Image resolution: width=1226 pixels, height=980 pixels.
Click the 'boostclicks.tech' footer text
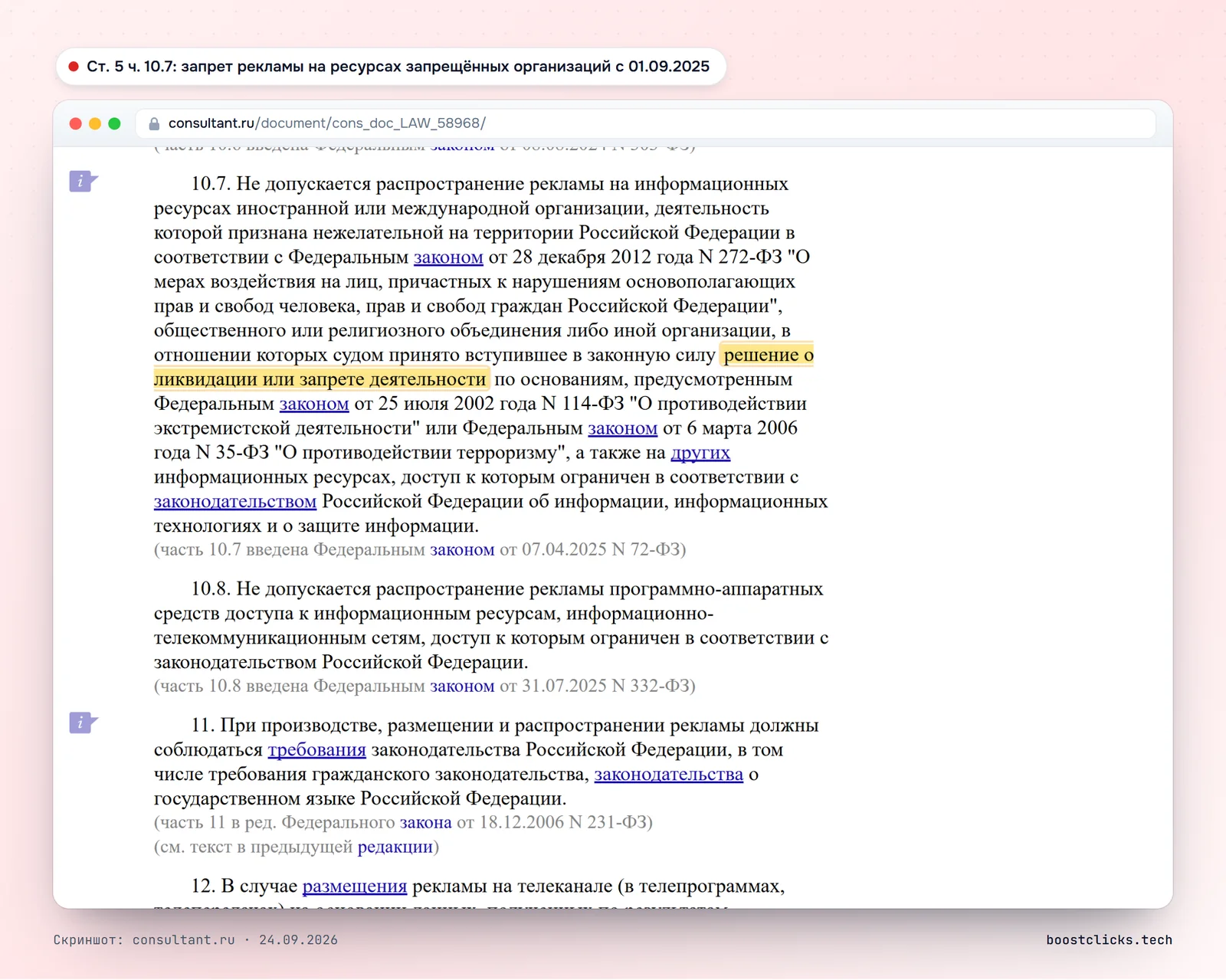pos(1109,940)
